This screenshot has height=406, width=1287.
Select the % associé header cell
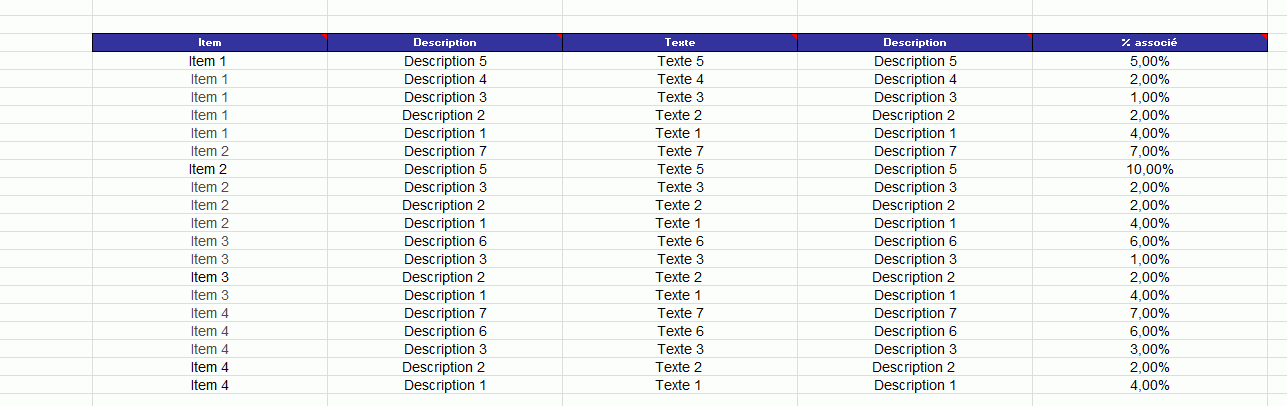point(1149,43)
